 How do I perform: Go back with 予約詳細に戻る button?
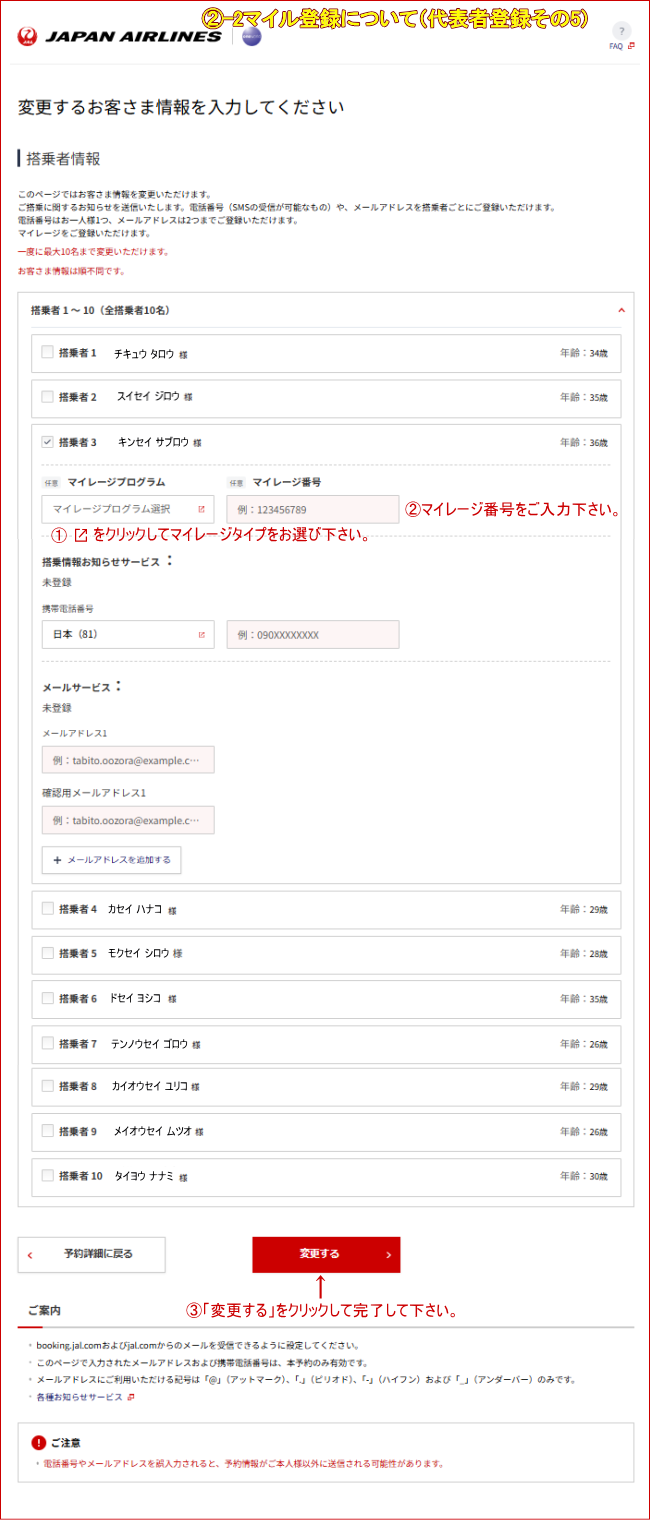[91, 1254]
